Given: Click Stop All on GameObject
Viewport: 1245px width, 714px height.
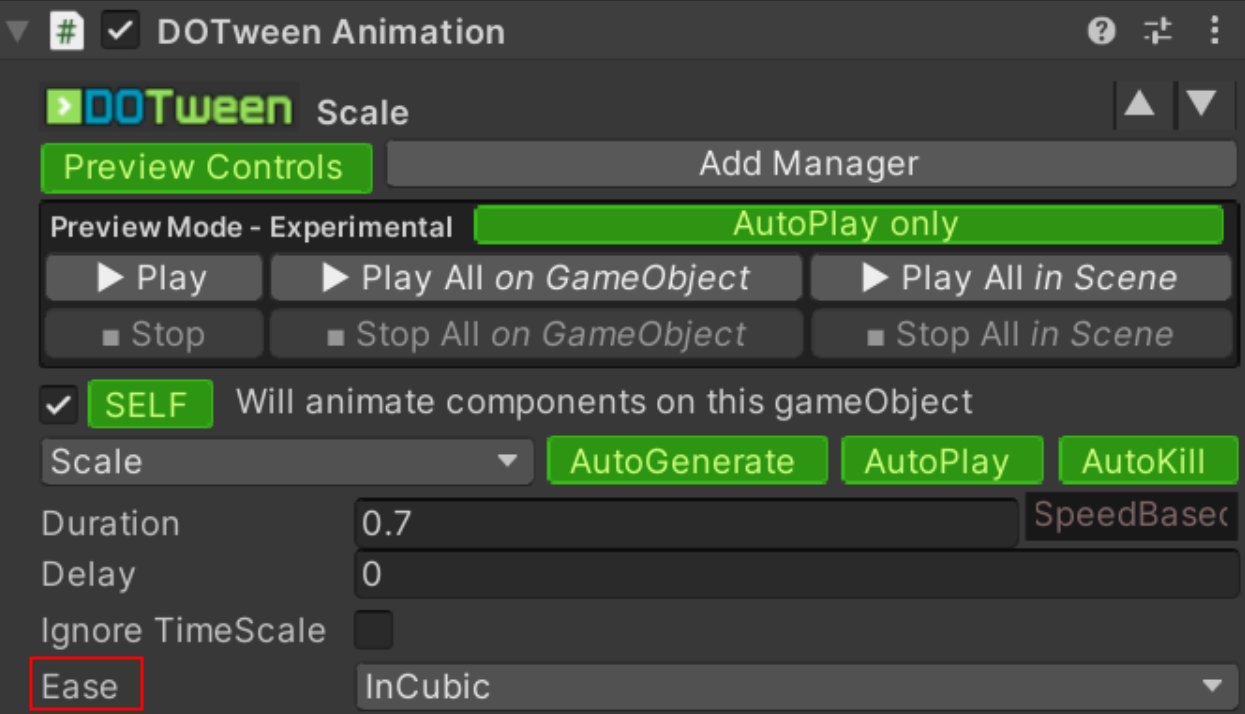Looking at the screenshot, I should [x=536, y=334].
